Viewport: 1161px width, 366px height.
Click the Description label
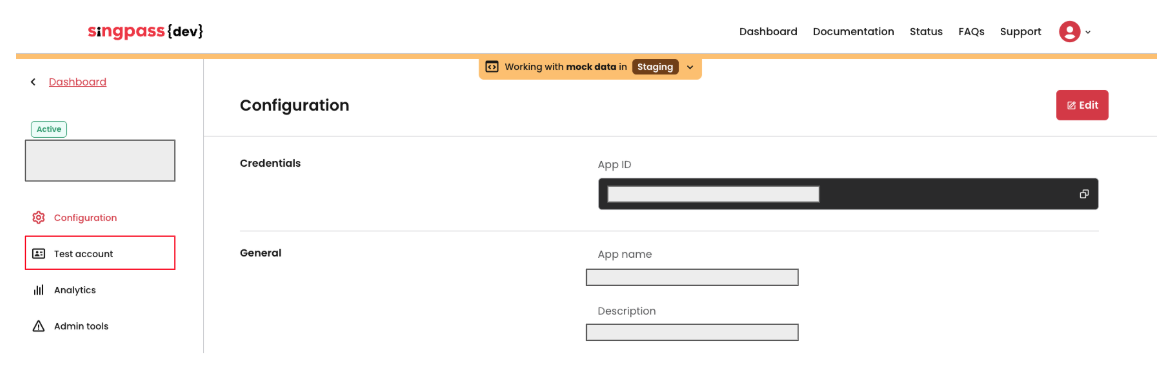(x=626, y=310)
